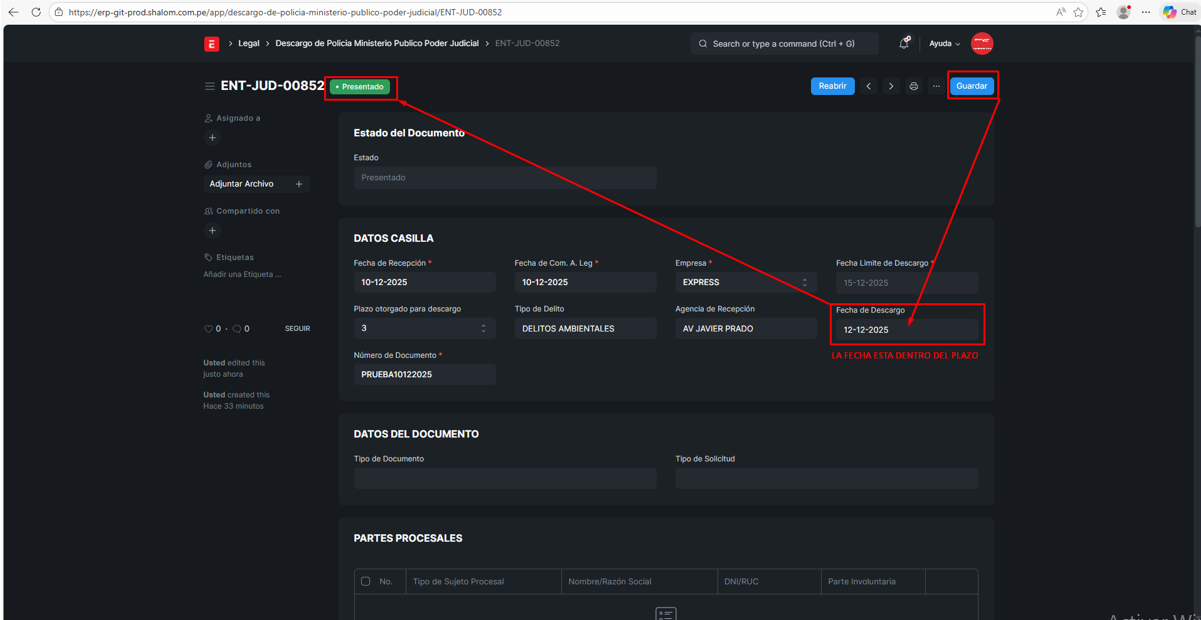This screenshot has height=620, width=1201.
Task: Click browser refresh icon
Action: tap(36, 12)
